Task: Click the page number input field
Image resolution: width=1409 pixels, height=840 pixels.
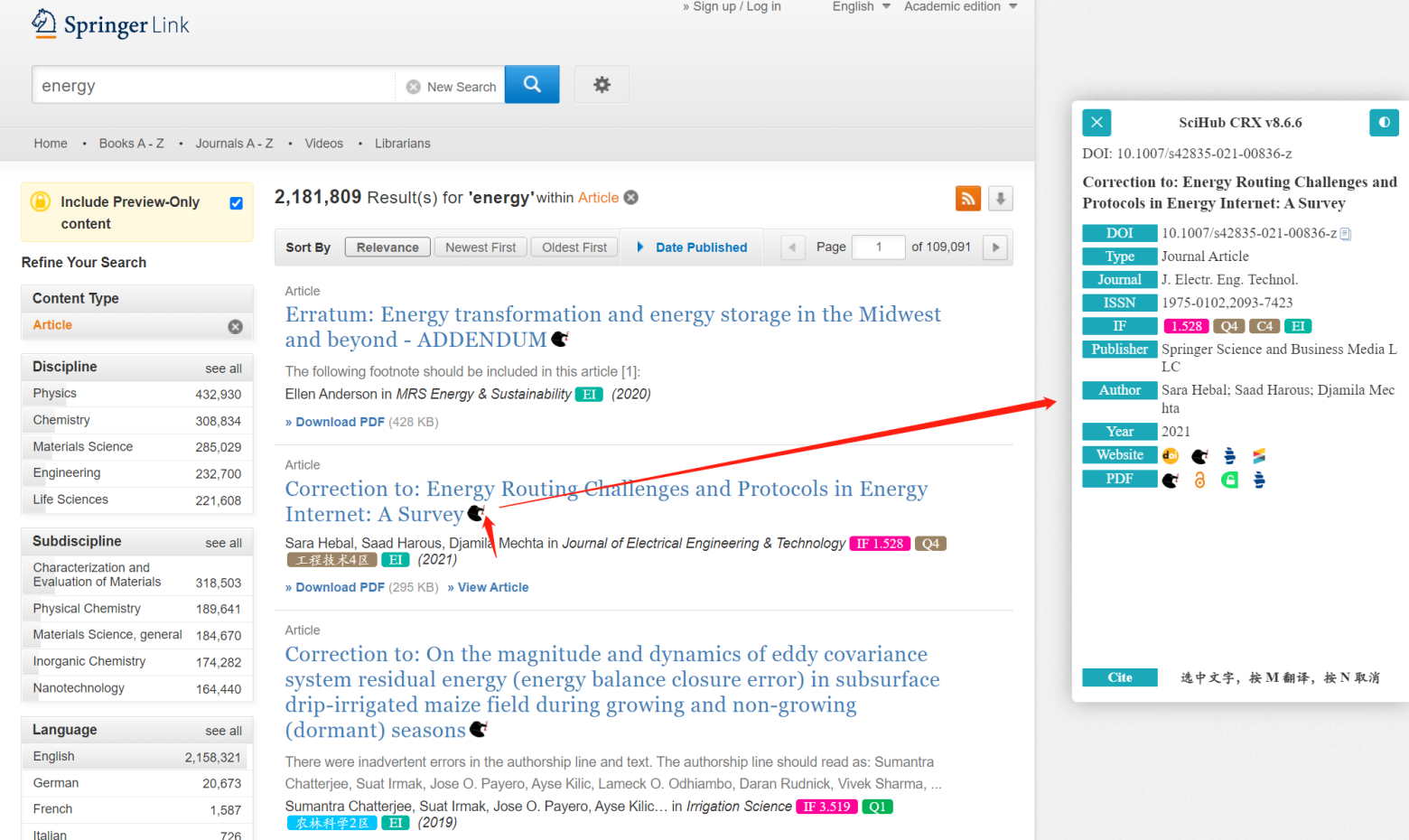Action: pyautogui.click(x=878, y=247)
